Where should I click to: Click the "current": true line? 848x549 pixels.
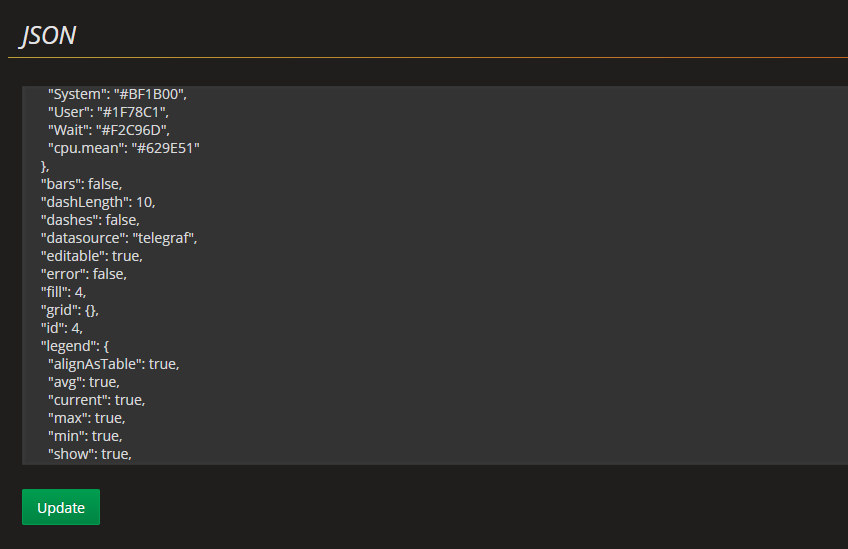97,400
